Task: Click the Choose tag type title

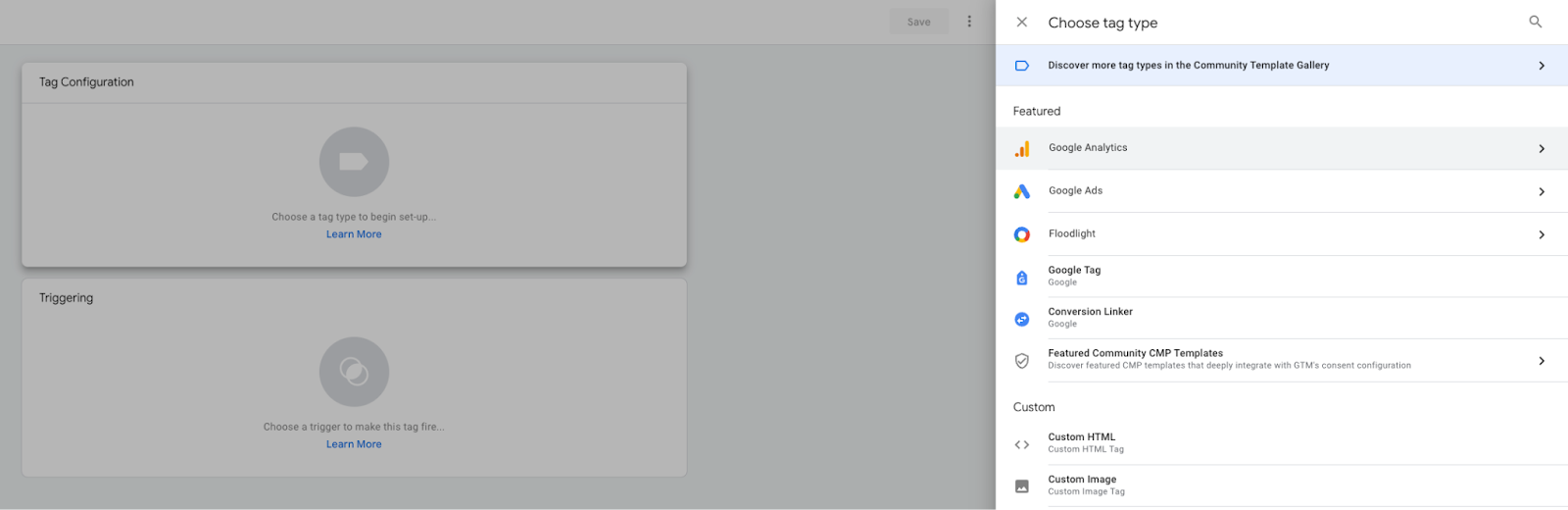Action: [1102, 23]
